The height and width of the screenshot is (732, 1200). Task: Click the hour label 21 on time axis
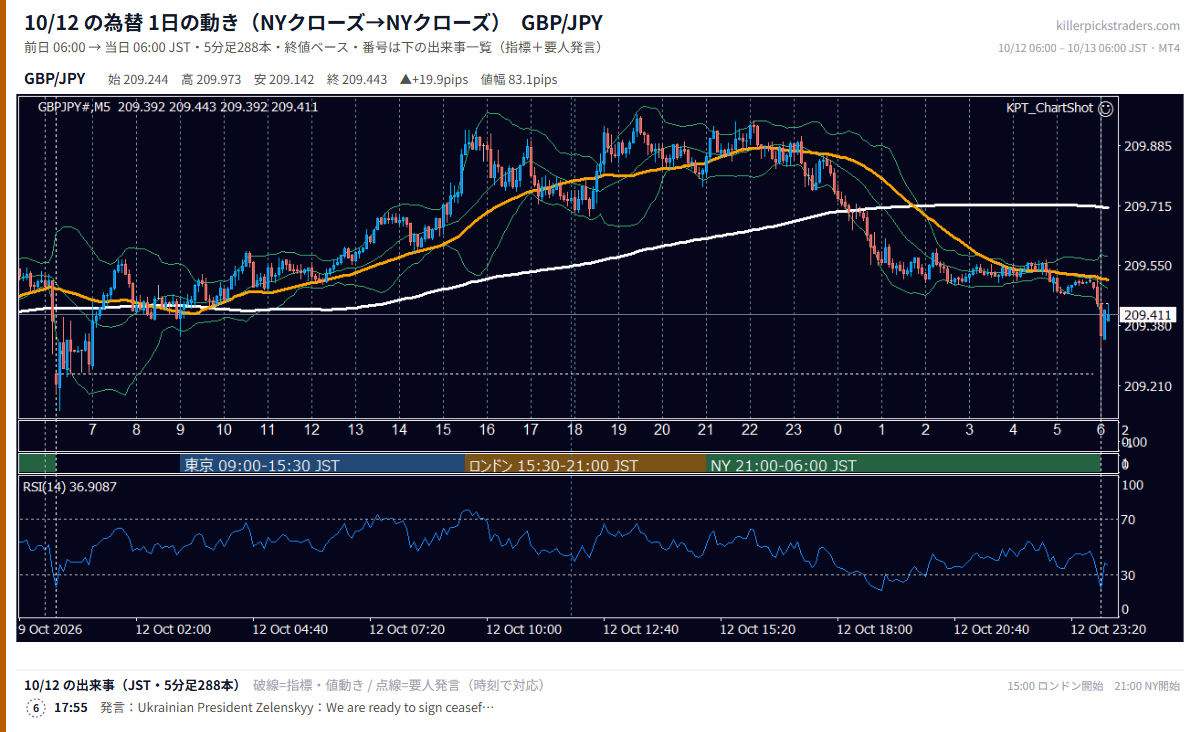pos(706,429)
